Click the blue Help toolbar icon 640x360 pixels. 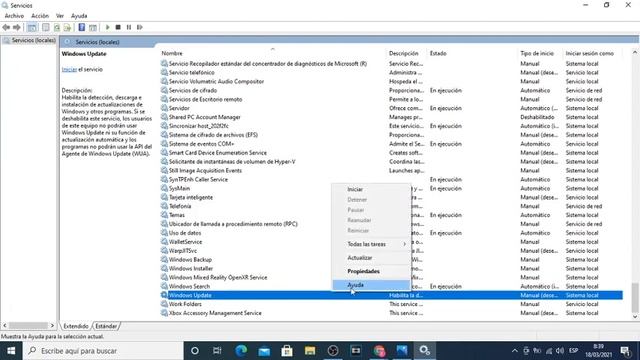[82, 27]
